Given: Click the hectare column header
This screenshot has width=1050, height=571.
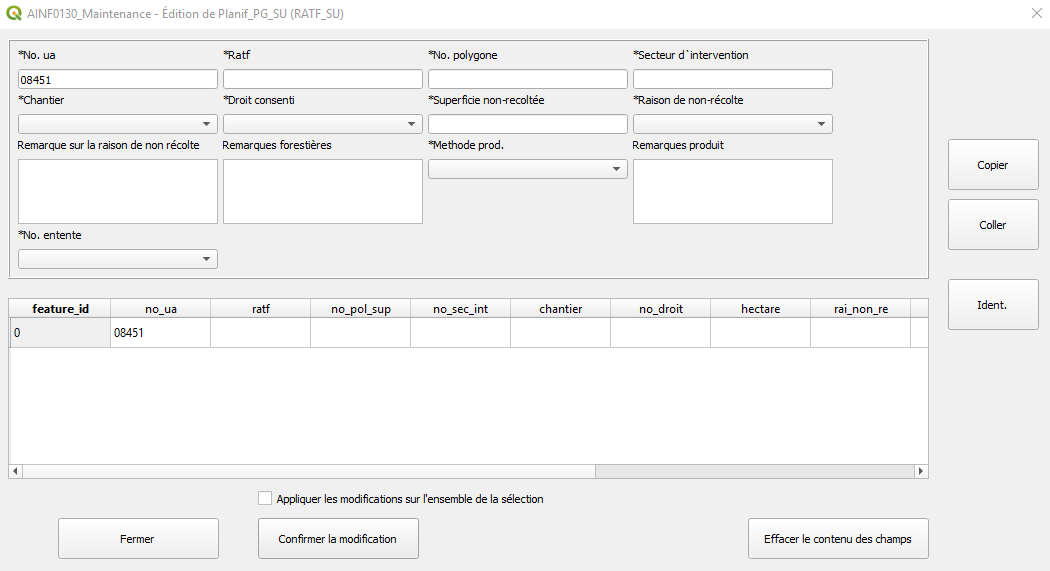Looking at the screenshot, I should [760, 309].
